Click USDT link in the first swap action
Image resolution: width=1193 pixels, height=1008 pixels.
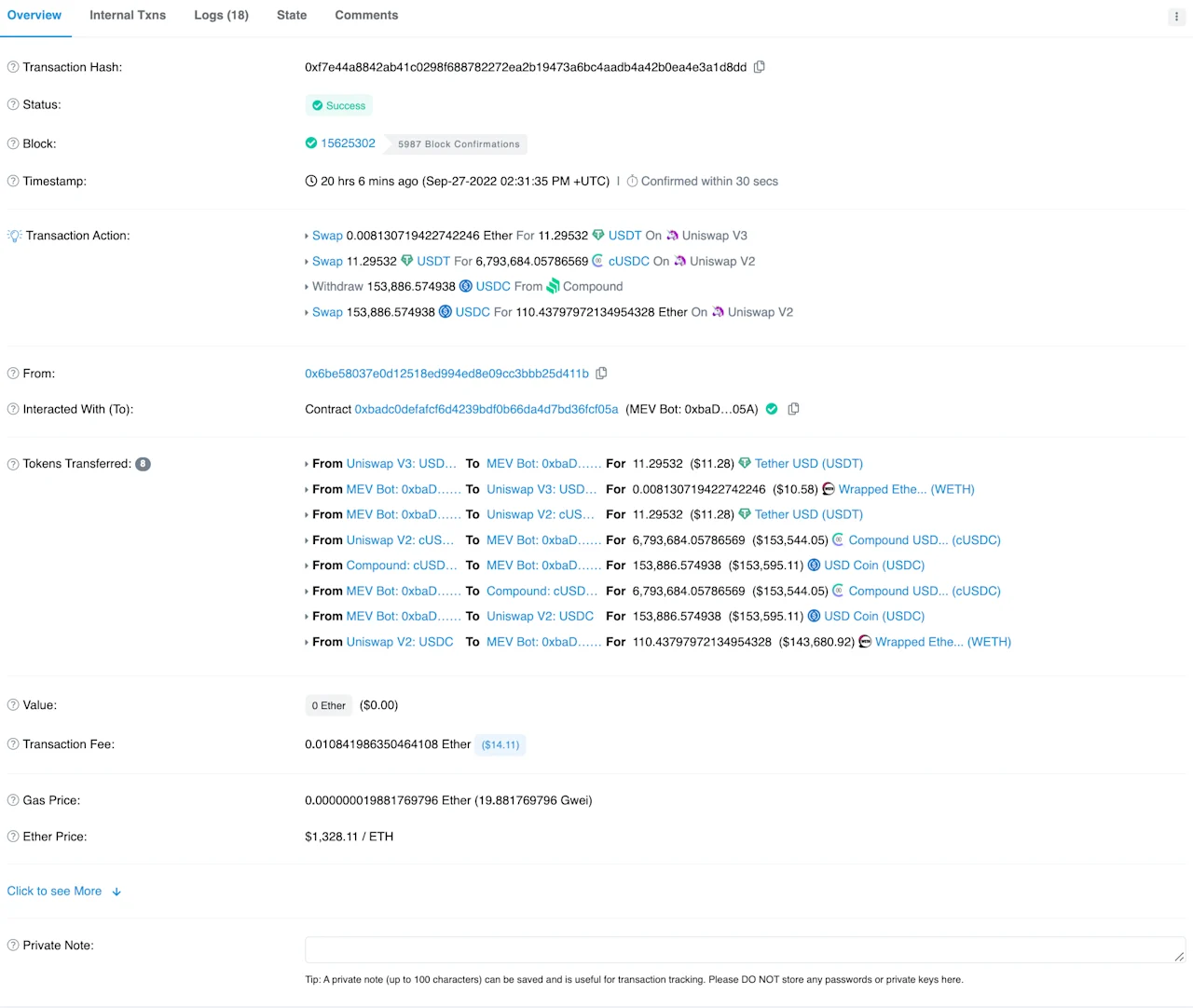624,236
